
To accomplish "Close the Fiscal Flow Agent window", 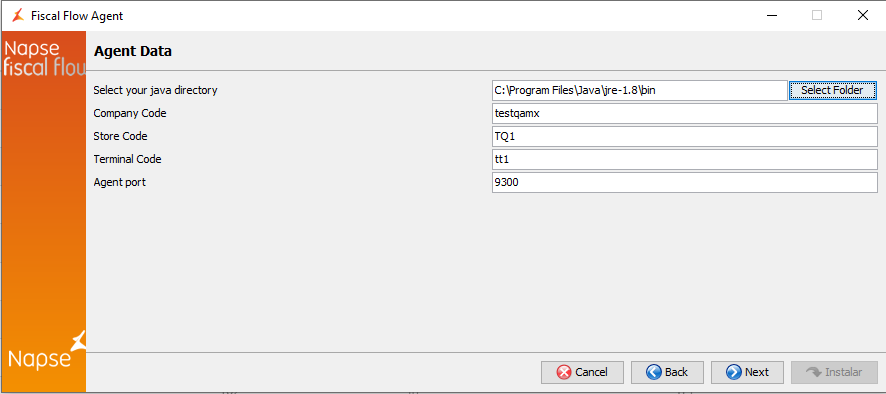I will point(862,16).
